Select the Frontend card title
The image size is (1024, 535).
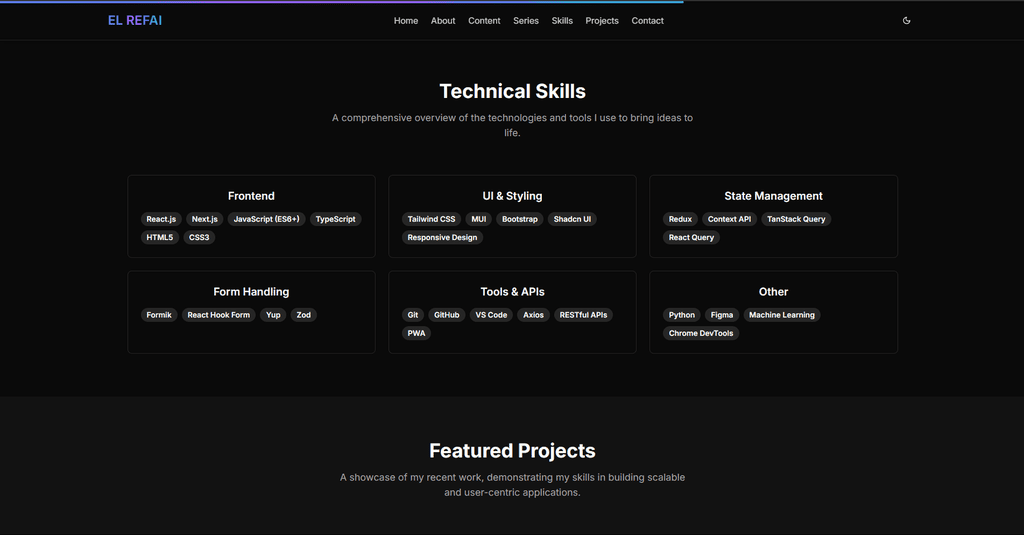point(251,196)
